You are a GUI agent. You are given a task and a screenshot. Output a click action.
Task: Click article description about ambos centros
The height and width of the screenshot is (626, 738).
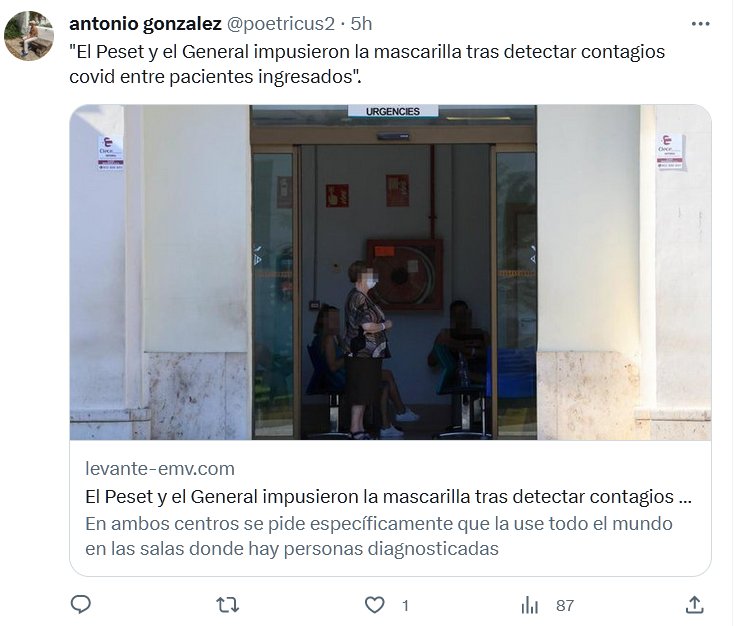pyautogui.click(x=379, y=536)
